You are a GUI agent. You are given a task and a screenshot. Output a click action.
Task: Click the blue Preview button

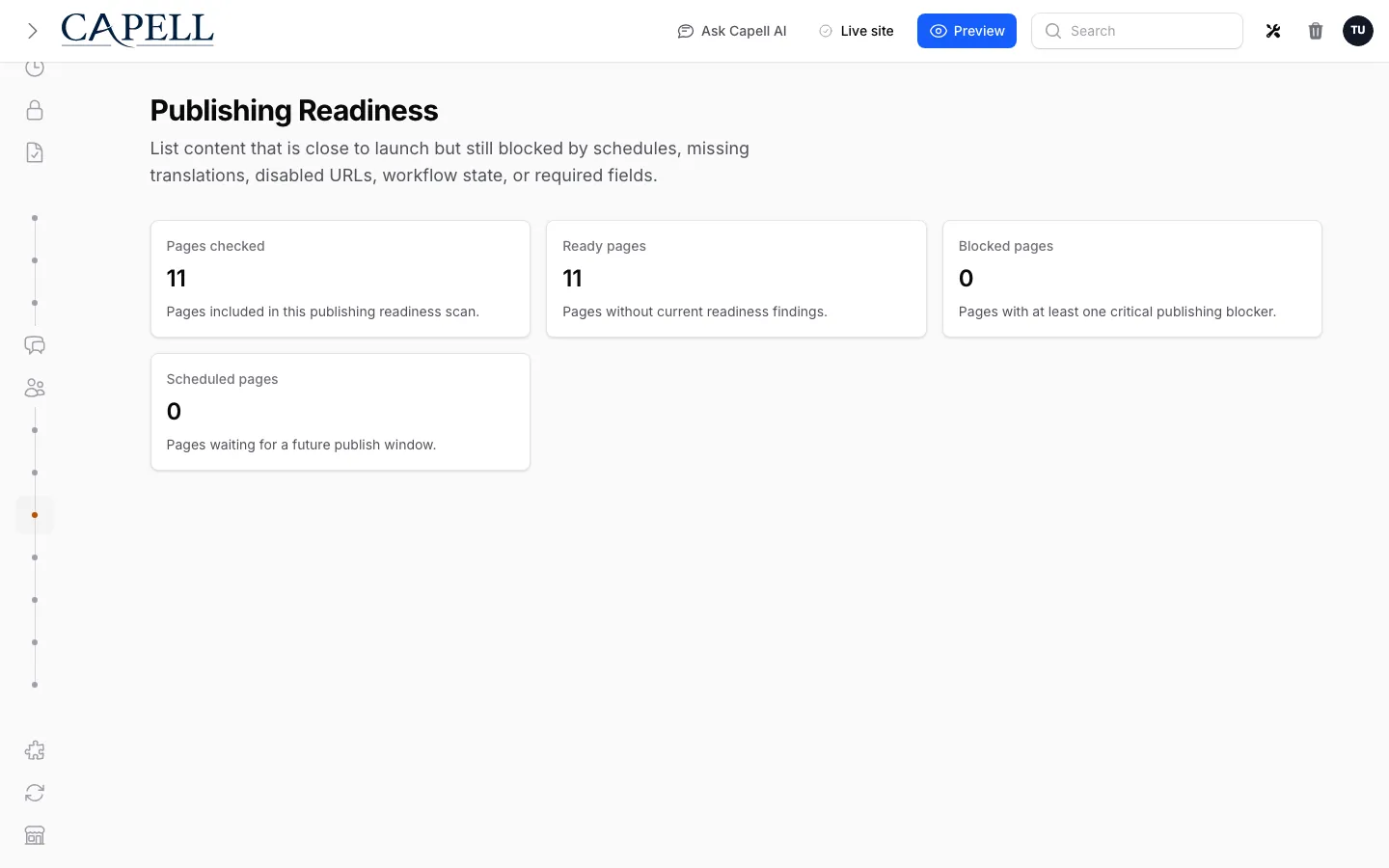tap(967, 31)
